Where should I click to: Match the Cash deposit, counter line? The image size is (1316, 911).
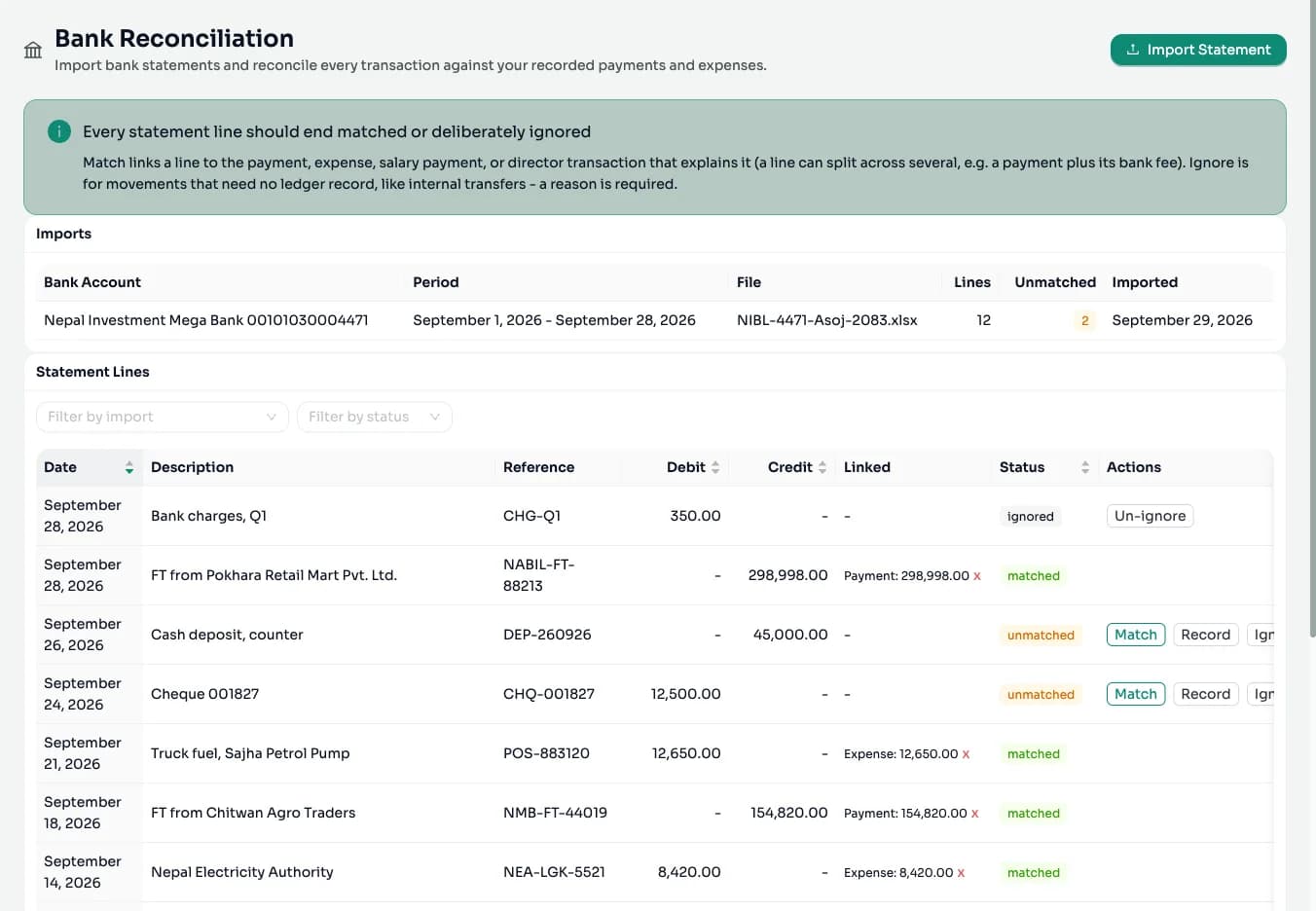pos(1136,635)
